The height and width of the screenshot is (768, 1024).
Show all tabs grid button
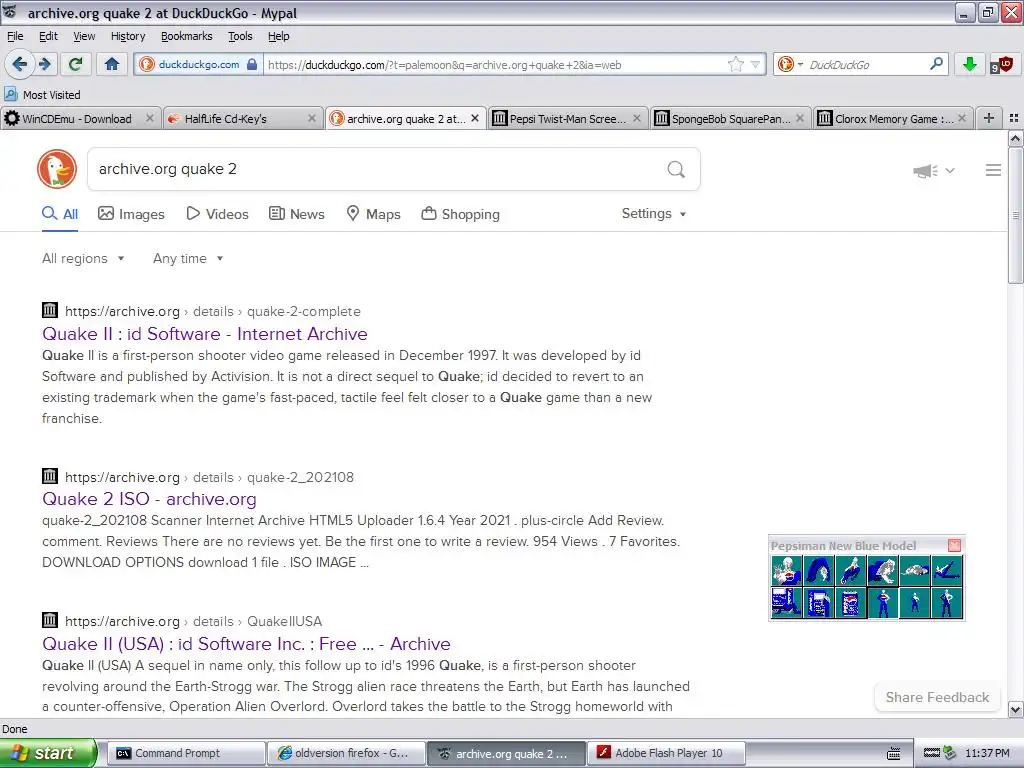pyautogui.click(x=1014, y=118)
